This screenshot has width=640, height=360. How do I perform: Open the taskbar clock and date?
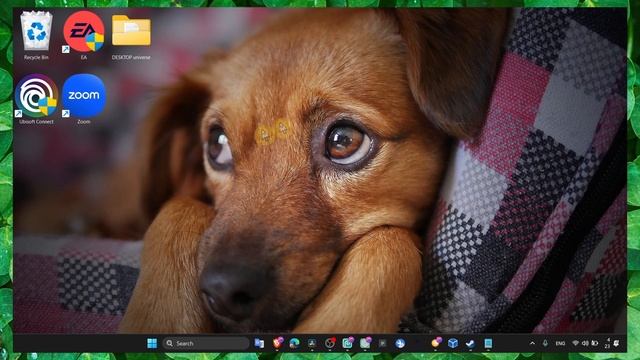click(607, 343)
